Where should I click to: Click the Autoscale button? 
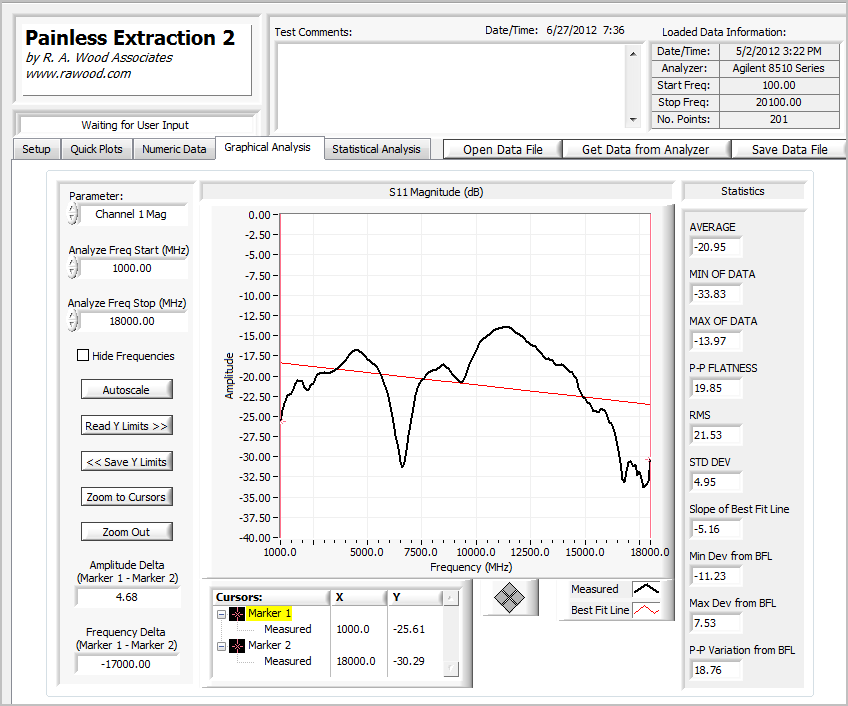pyautogui.click(x=127, y=390)
